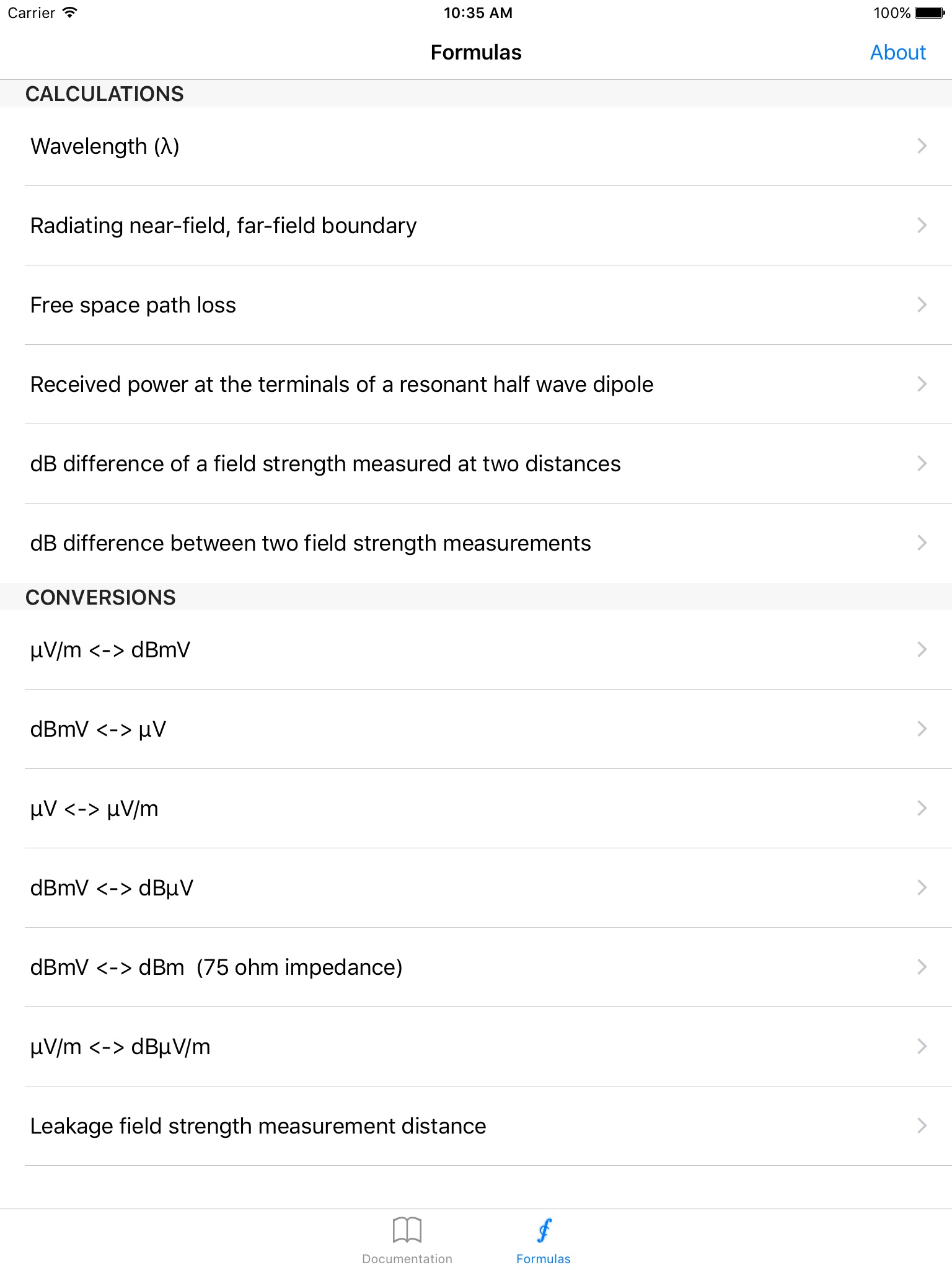Viewport: 952px width, 1270px height.
Task: Tap chevron for µV/m <-> dBµV/m
Action: 922,1046
